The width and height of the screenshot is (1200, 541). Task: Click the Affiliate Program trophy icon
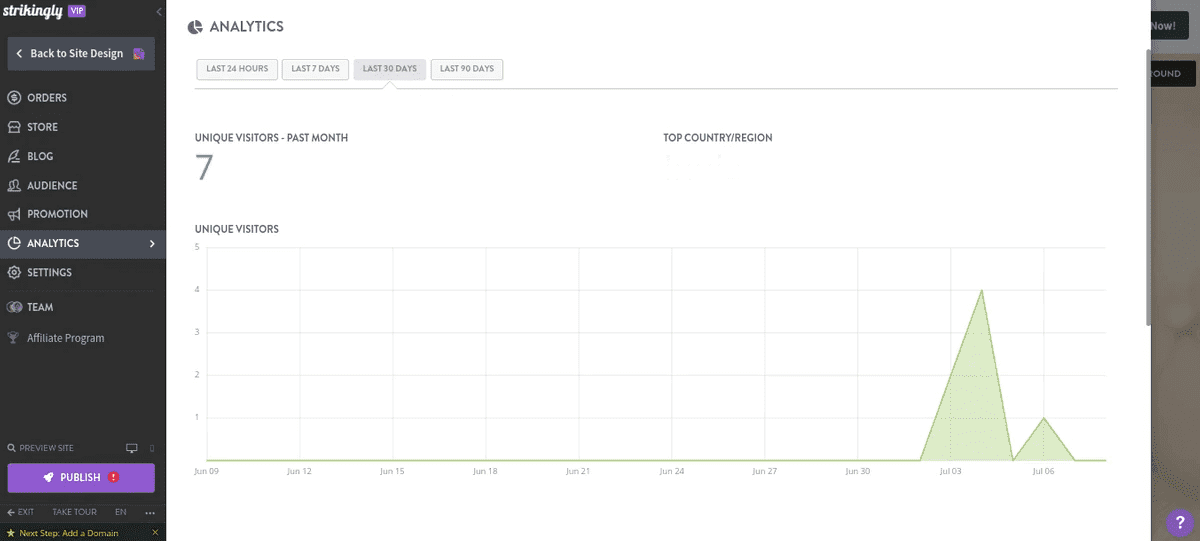[14, 338]
